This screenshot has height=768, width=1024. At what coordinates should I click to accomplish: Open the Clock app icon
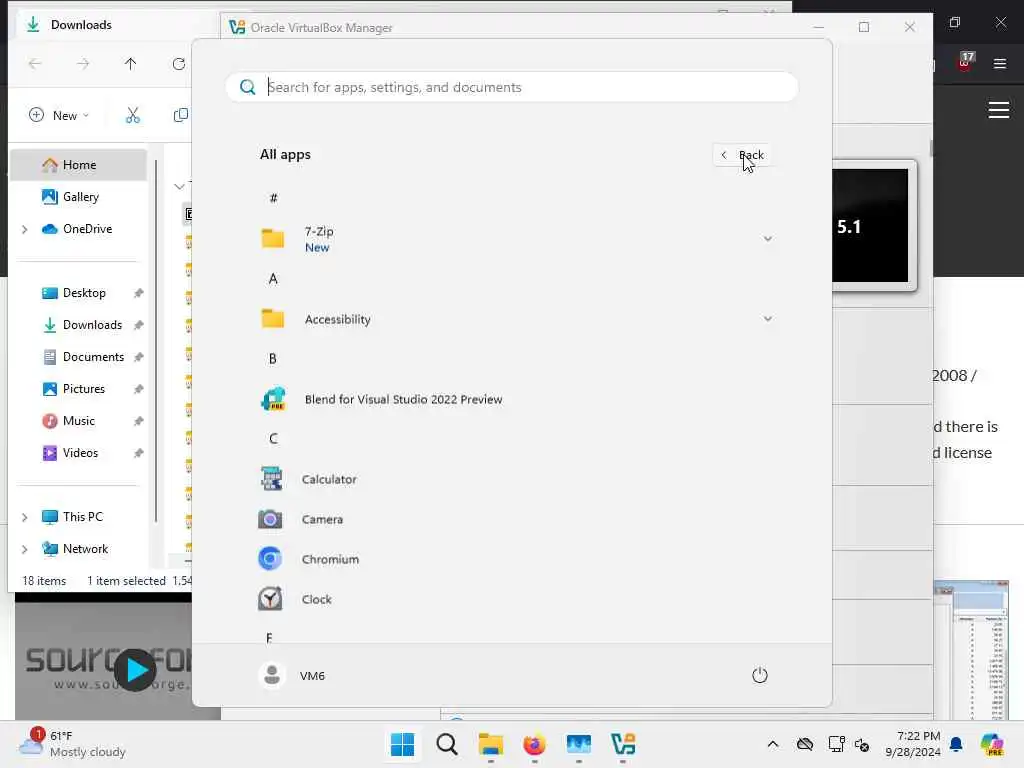[270, 599]
